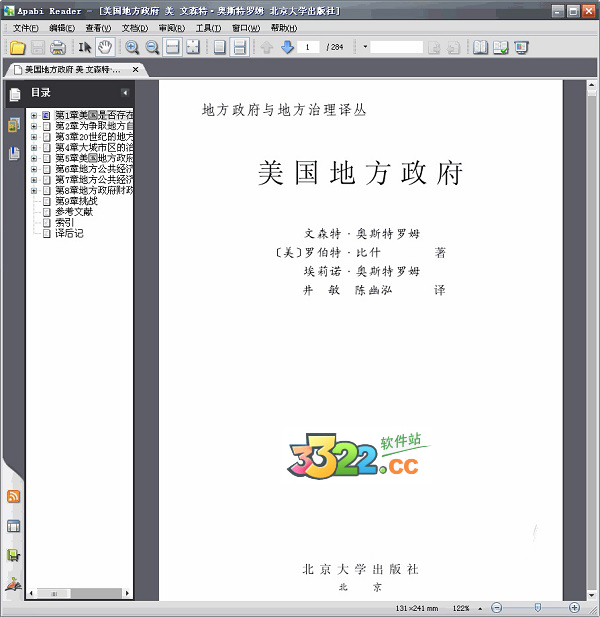Open the 帮助(H) menu
This screenshot has width=600, height=617.
[x=284, y=28]
